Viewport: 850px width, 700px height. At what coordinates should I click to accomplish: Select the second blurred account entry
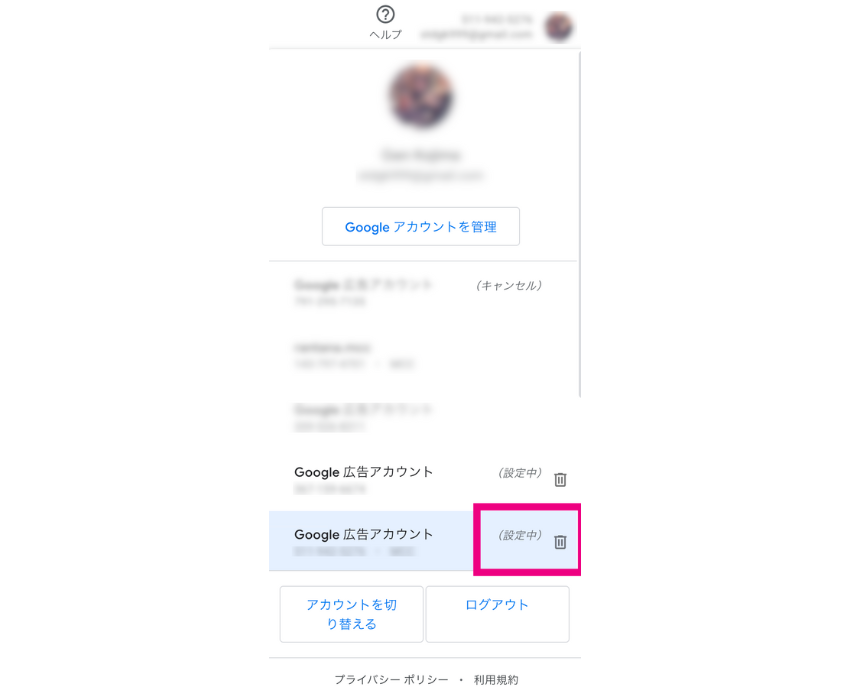(424, 355)
